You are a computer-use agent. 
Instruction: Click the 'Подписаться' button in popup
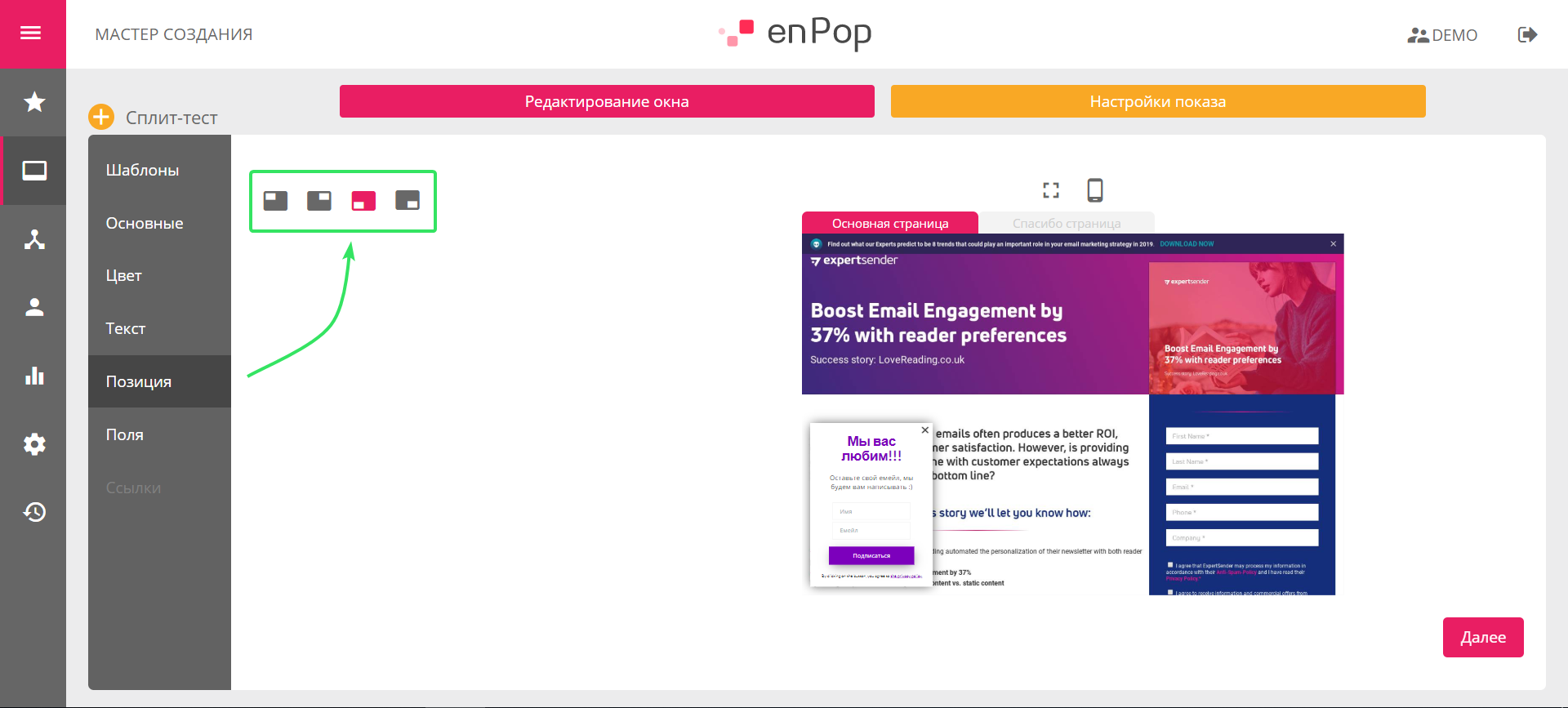coord(871,555)
